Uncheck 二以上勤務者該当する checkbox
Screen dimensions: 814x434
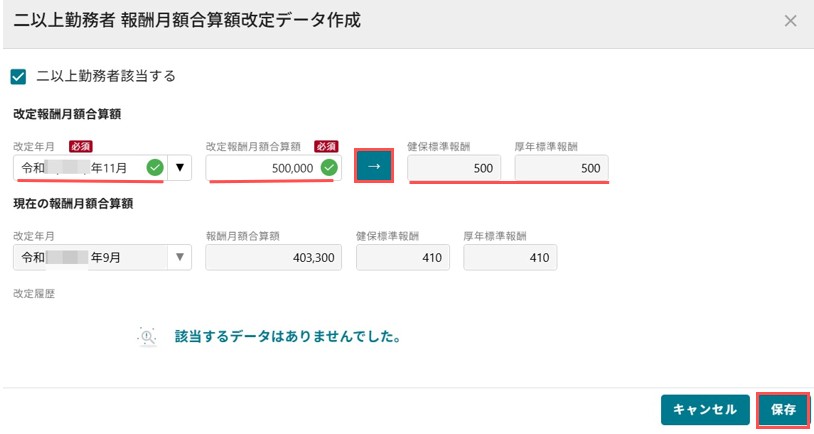point(18,77)
